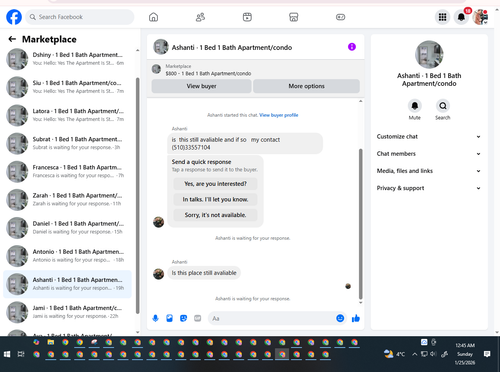Open Antonio conversation in list
This screenshot has width=500, height=372.
coord(68,256)
